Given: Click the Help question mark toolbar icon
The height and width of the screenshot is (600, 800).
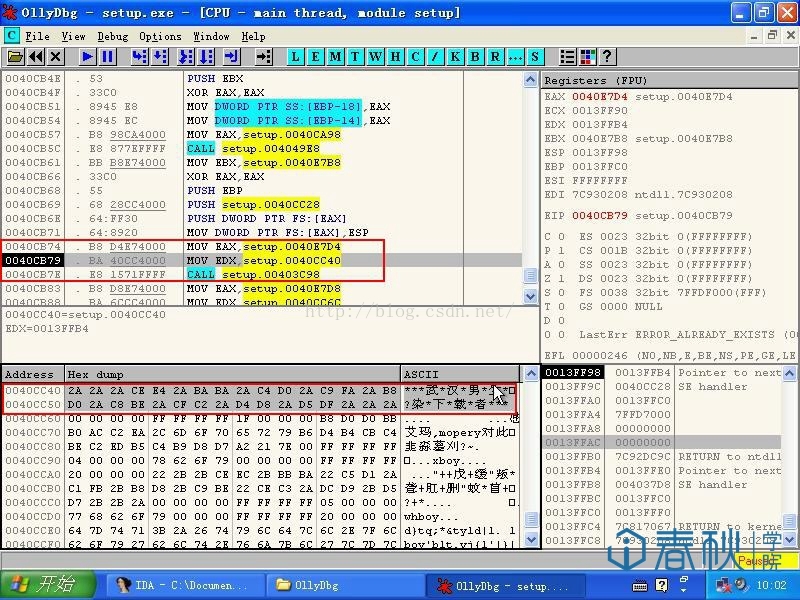Looking at the screenshot, I should click(x=607, y=56).
